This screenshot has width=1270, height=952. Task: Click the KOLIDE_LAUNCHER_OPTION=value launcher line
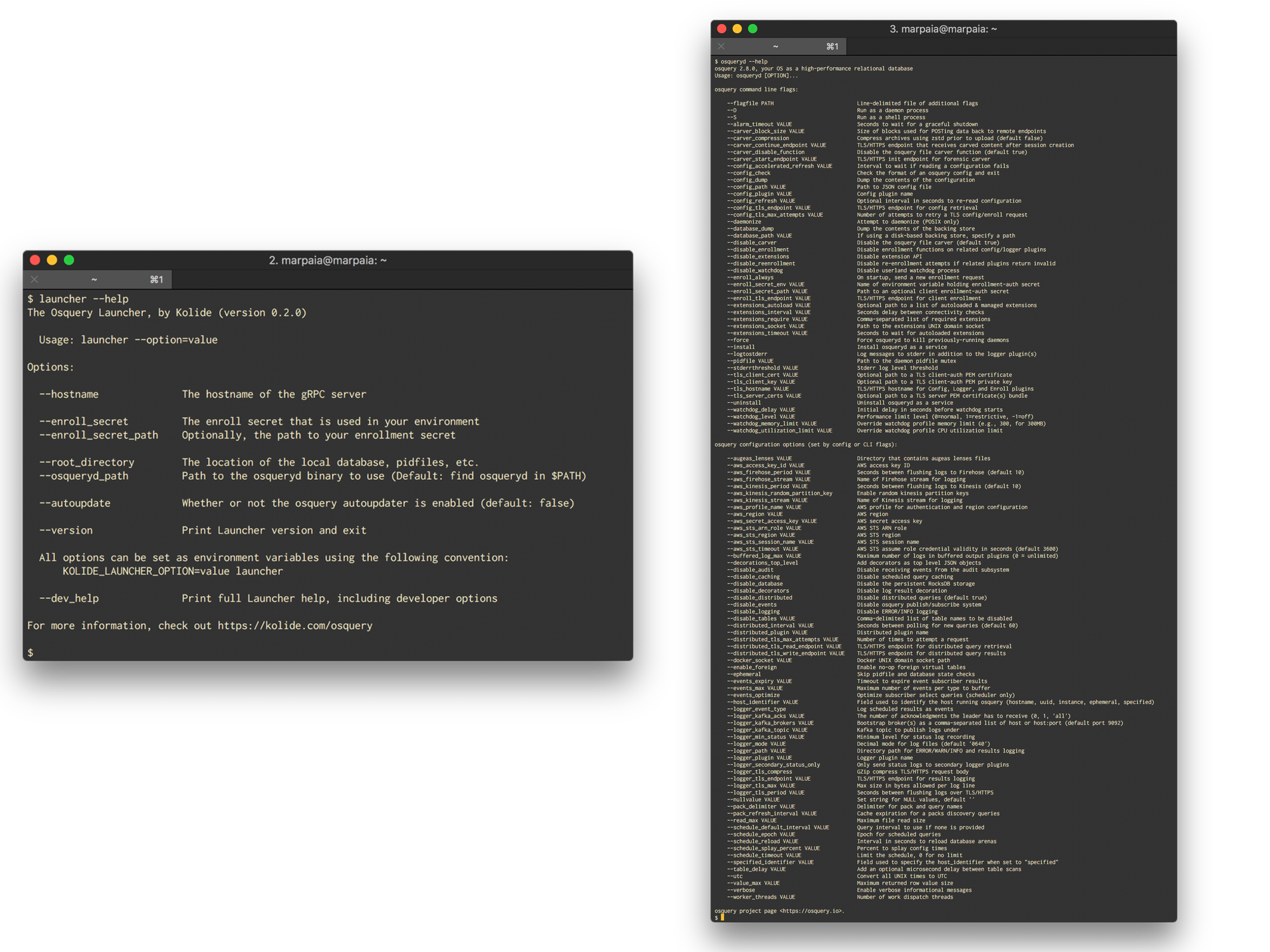click(173, 571)
